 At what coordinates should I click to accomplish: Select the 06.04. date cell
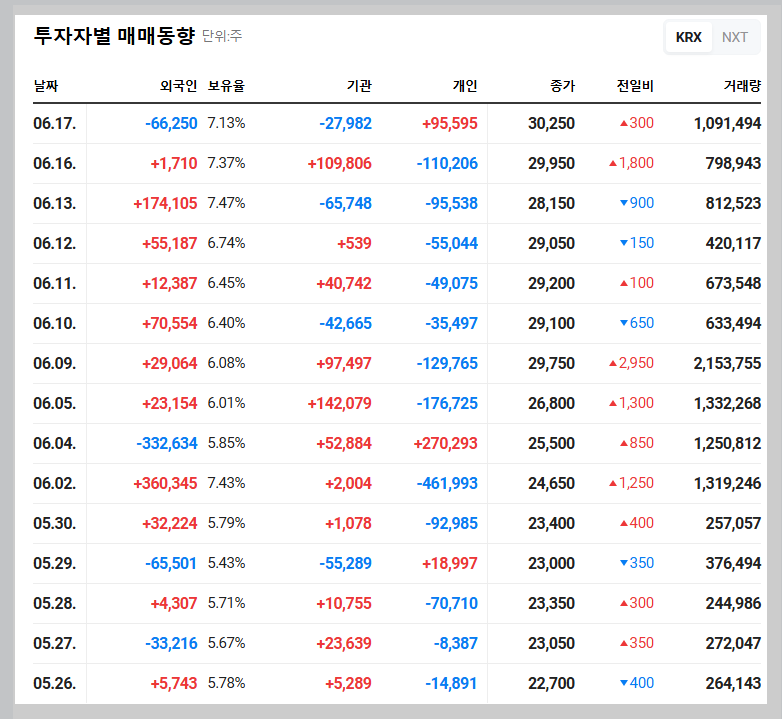55,443
